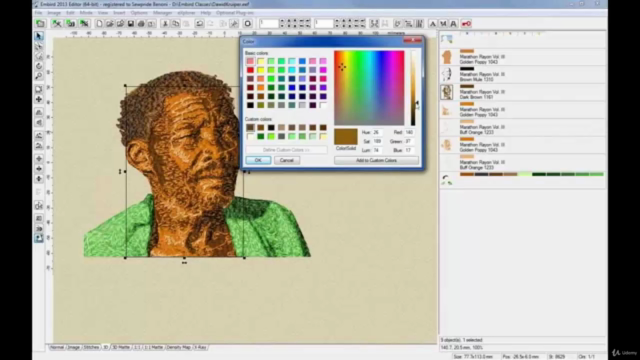Image resolution: width=640 pixels, height=360 pixels.
Task: Click Add to Custom Colors button
Action: click(x=376, y=160)
